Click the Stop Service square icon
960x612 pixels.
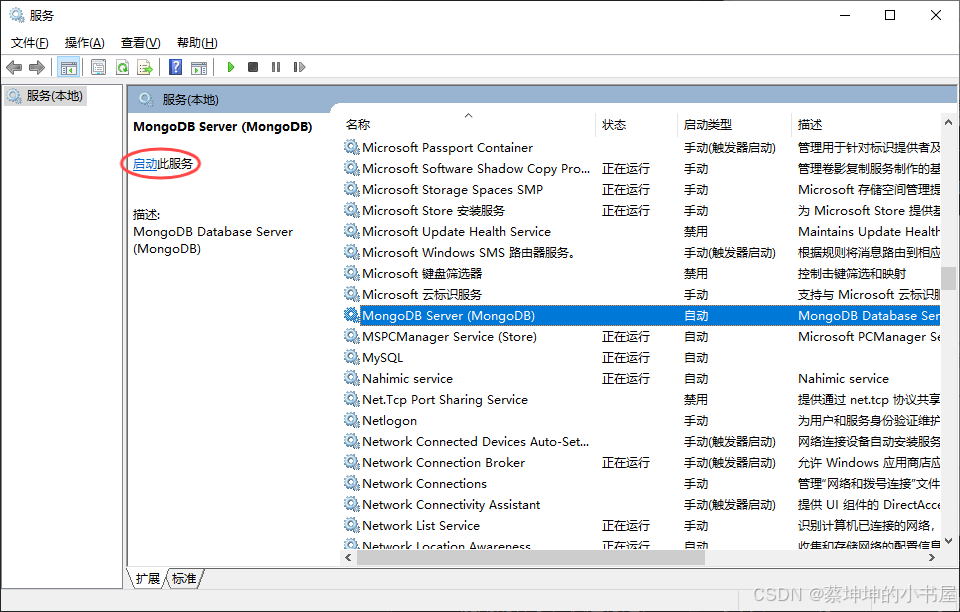pyautogui.click(x=253, y=67)
